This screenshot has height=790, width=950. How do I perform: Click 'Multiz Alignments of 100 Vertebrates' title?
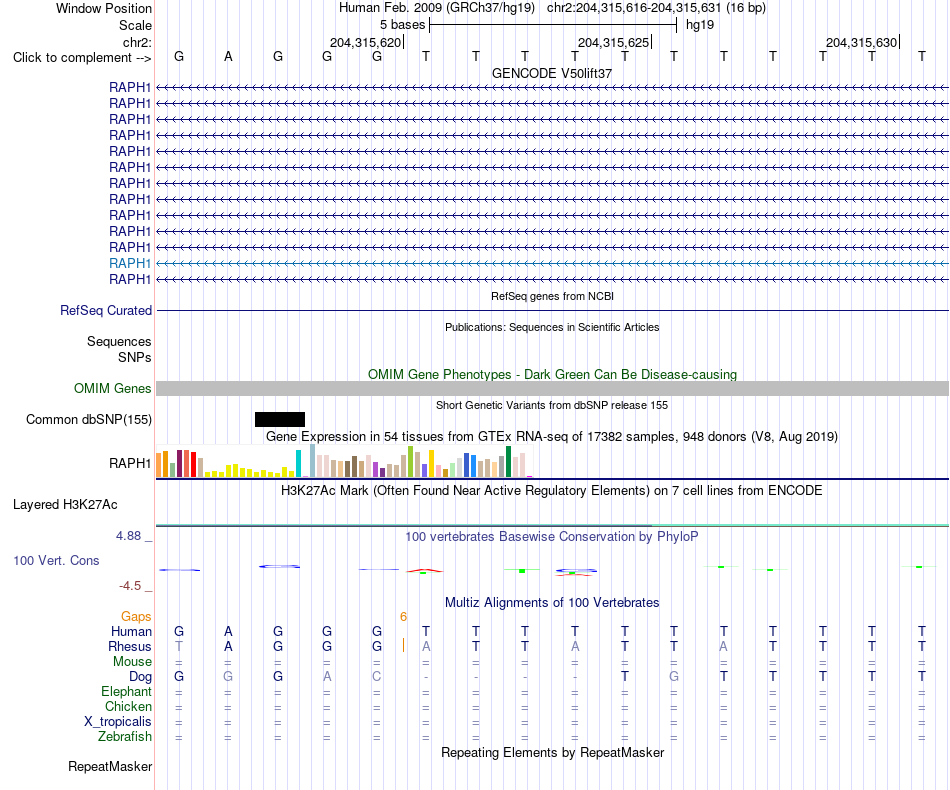(552, 603)
